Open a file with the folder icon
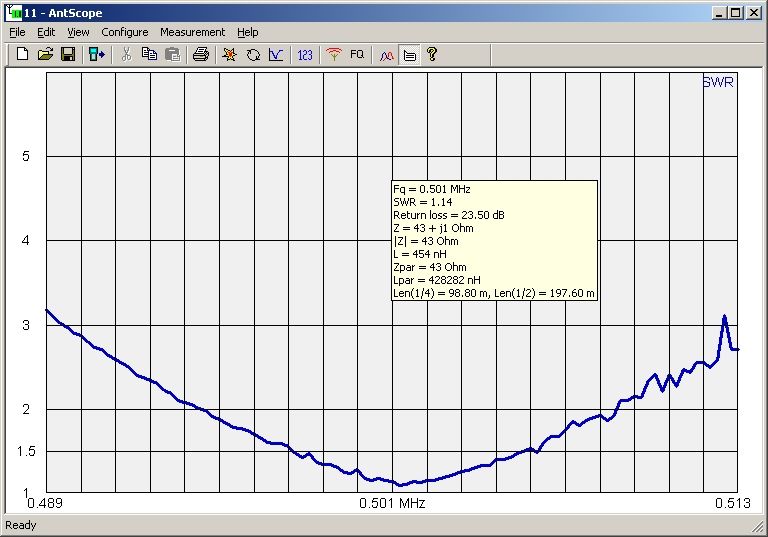 click(x=45, y=54)
